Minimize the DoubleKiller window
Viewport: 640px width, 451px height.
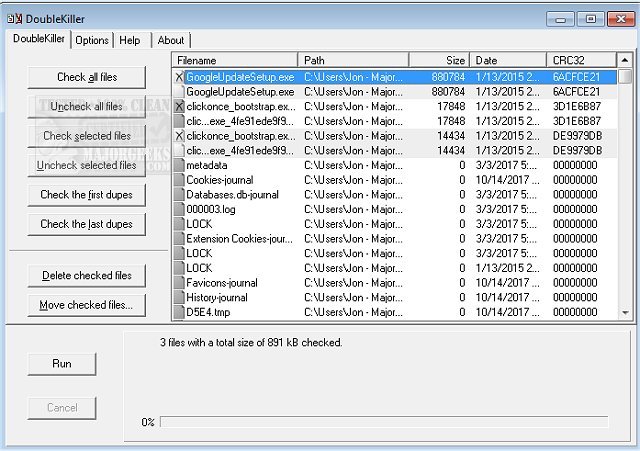tap(560, 19)
